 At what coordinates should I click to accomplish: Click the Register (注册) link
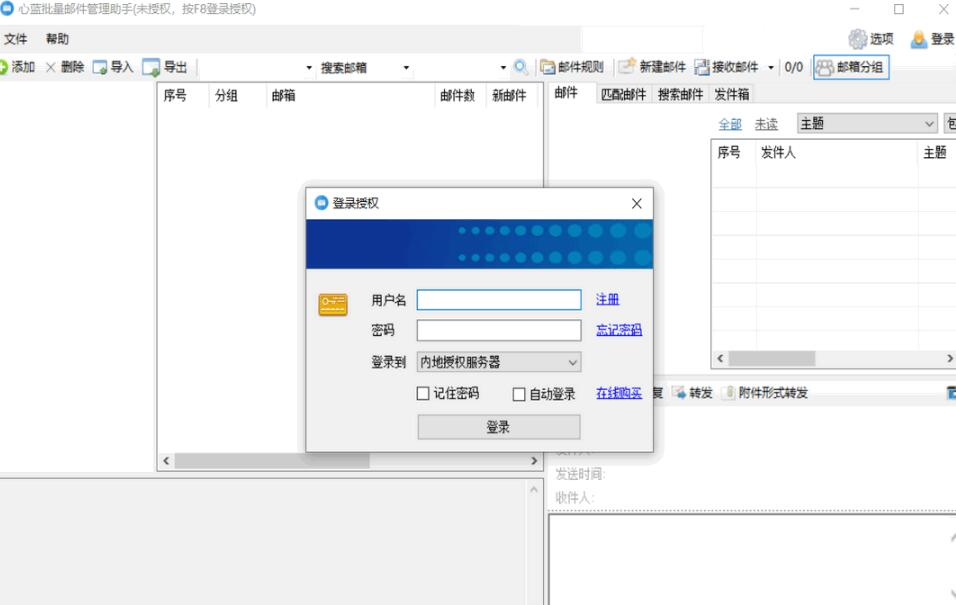(607, 299)
